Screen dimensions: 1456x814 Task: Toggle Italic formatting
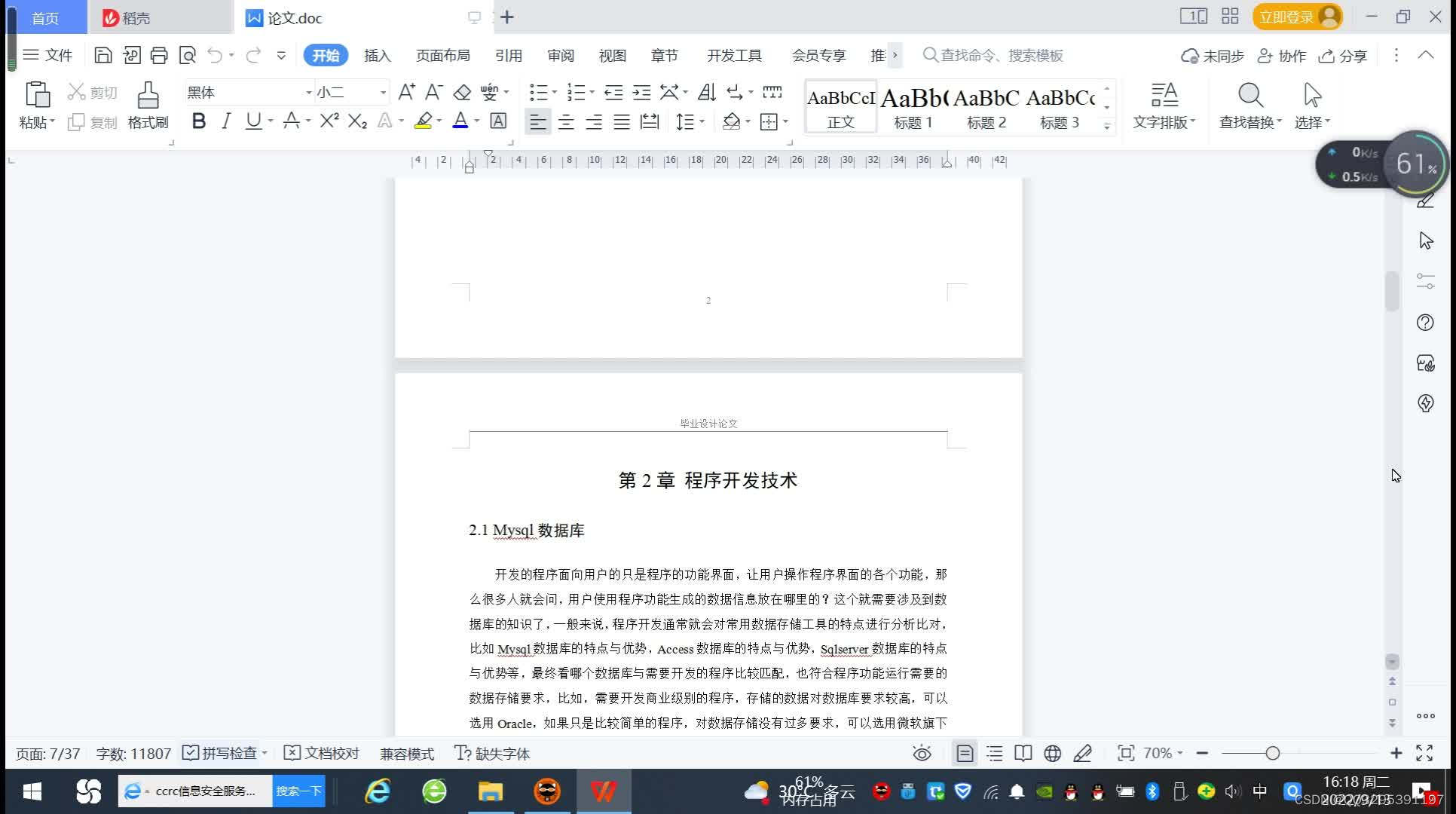click(225, 121)
